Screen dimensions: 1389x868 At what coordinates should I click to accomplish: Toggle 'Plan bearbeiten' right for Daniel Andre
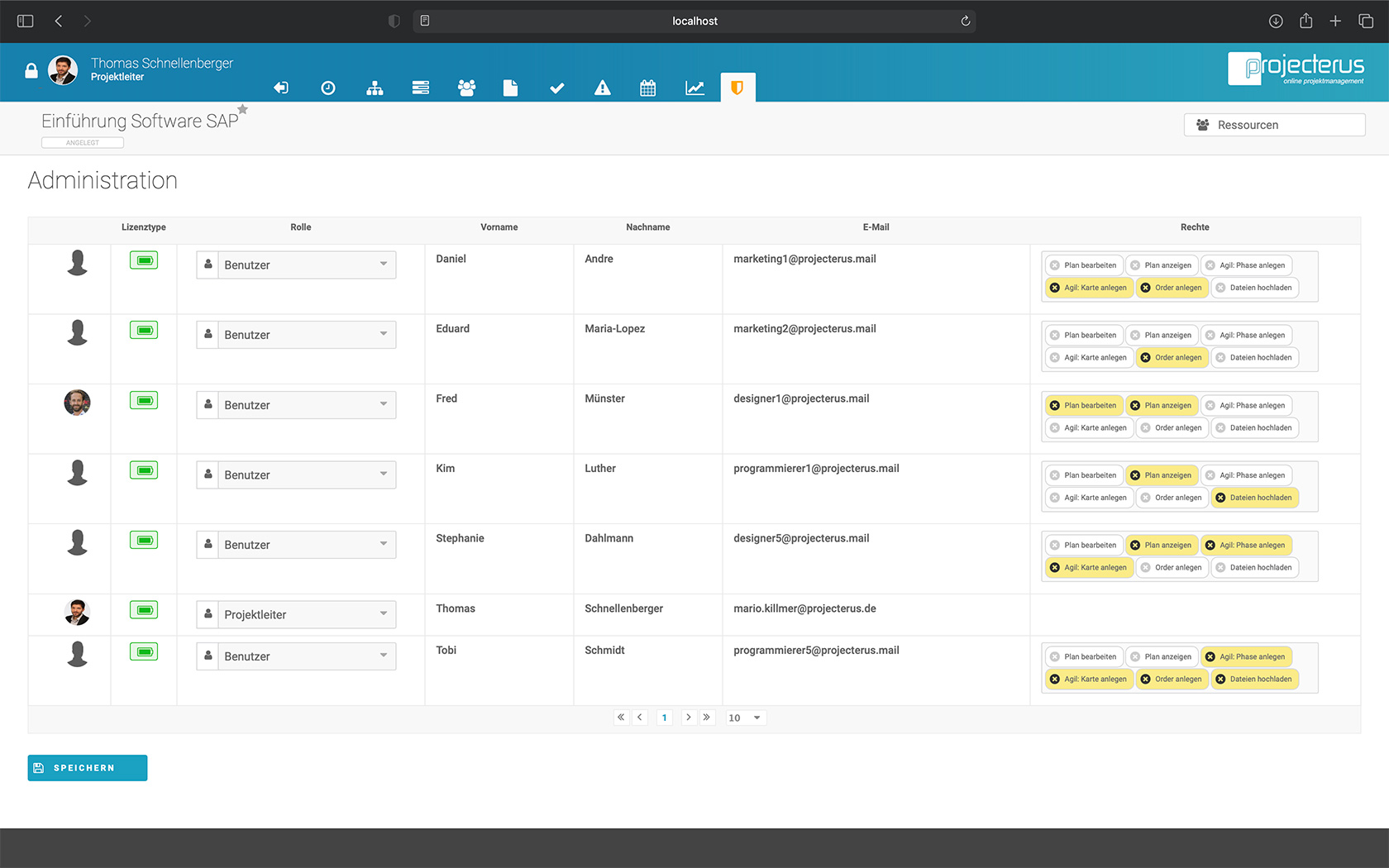click(1084, 265)
